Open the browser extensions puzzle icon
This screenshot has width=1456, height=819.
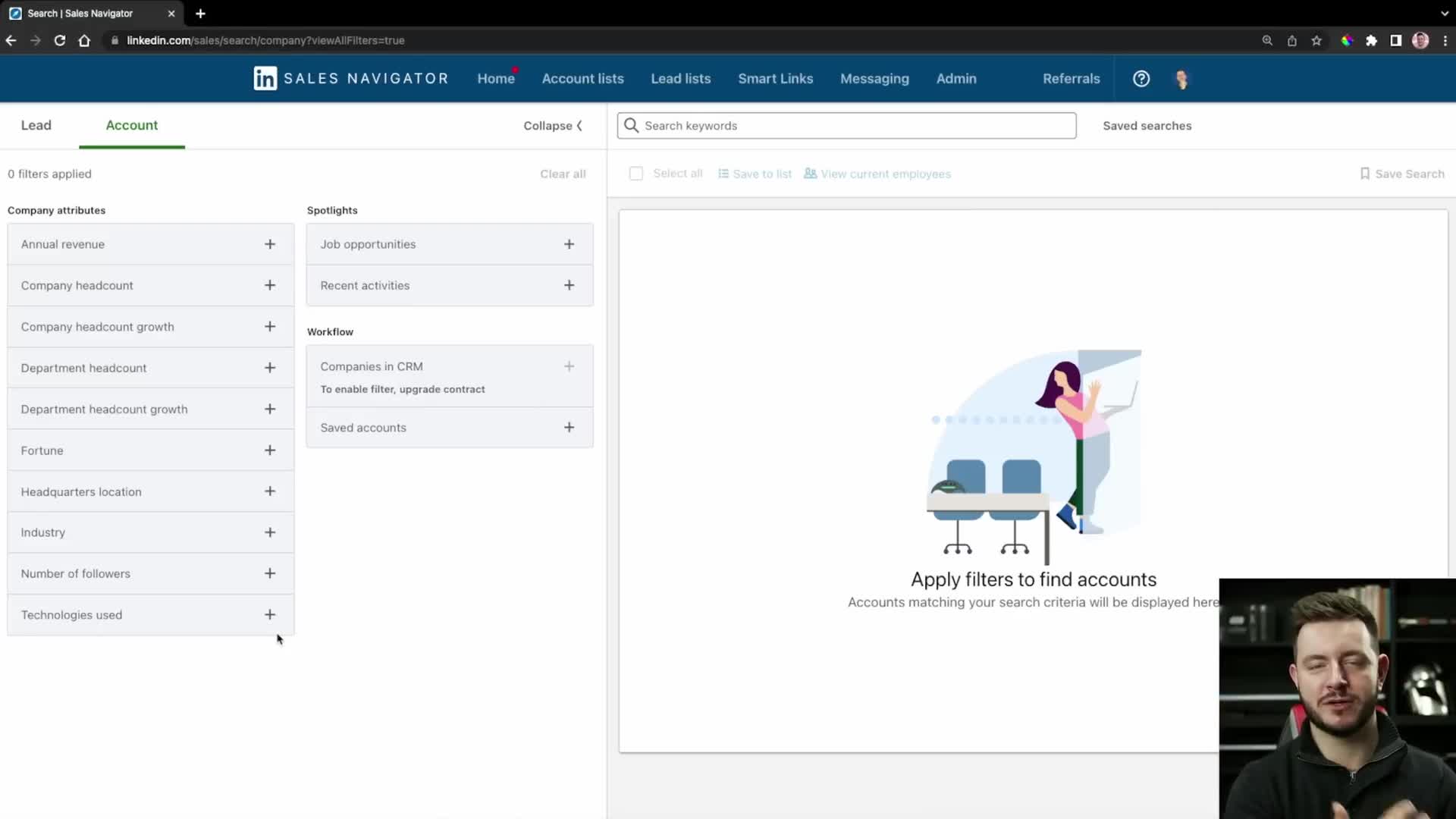point(1371,41)
